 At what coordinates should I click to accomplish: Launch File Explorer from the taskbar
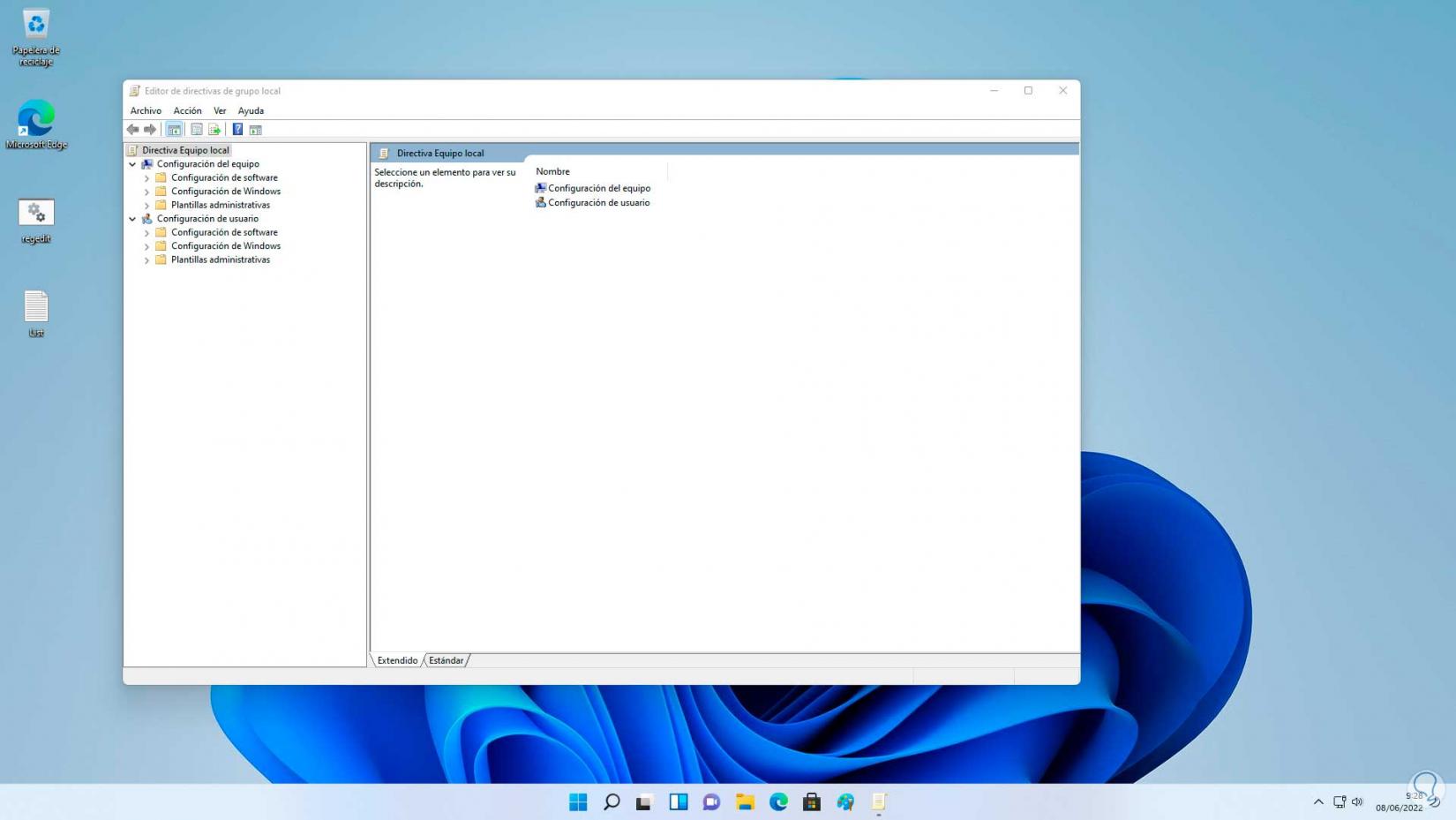(746, 801)
